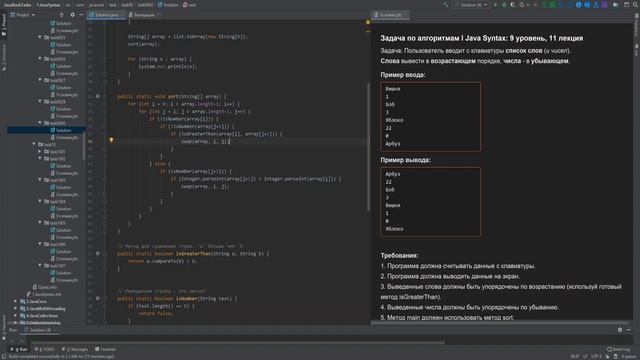Image resolution: width=640 pixels, height=360 pixels.
Task: Click the scroll-from-source icon in Project panel
Action: (62, 15)
